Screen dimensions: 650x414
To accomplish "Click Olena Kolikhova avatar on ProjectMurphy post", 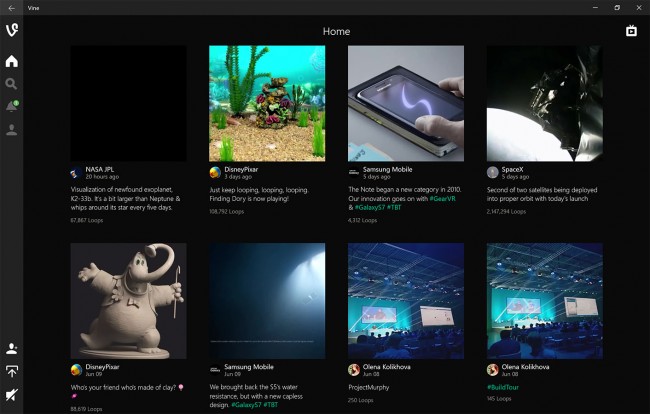I will click(354, 370).
